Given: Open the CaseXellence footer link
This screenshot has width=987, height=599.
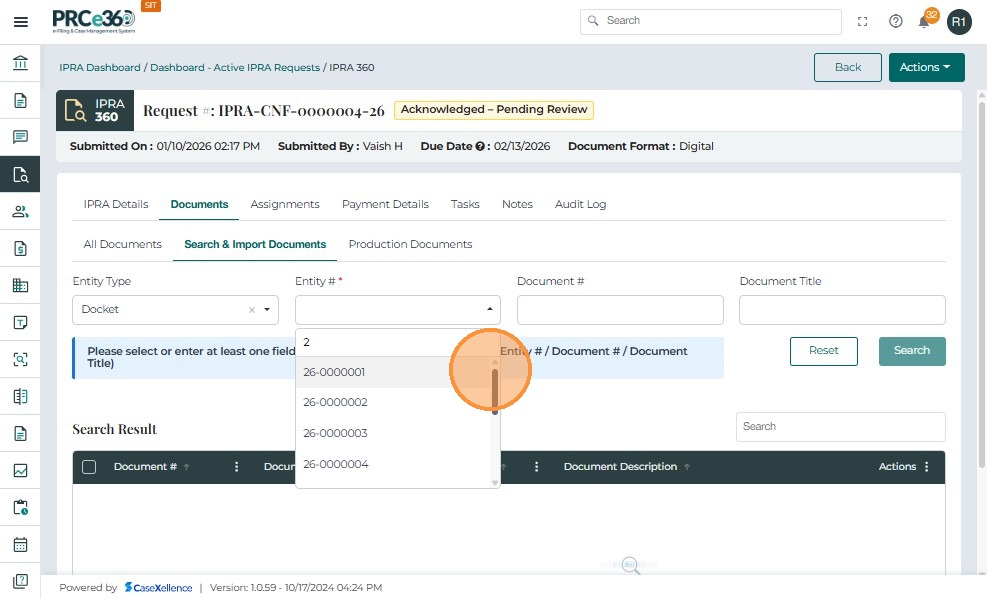Looking at the screenshot, I should (x=158, y=588).
